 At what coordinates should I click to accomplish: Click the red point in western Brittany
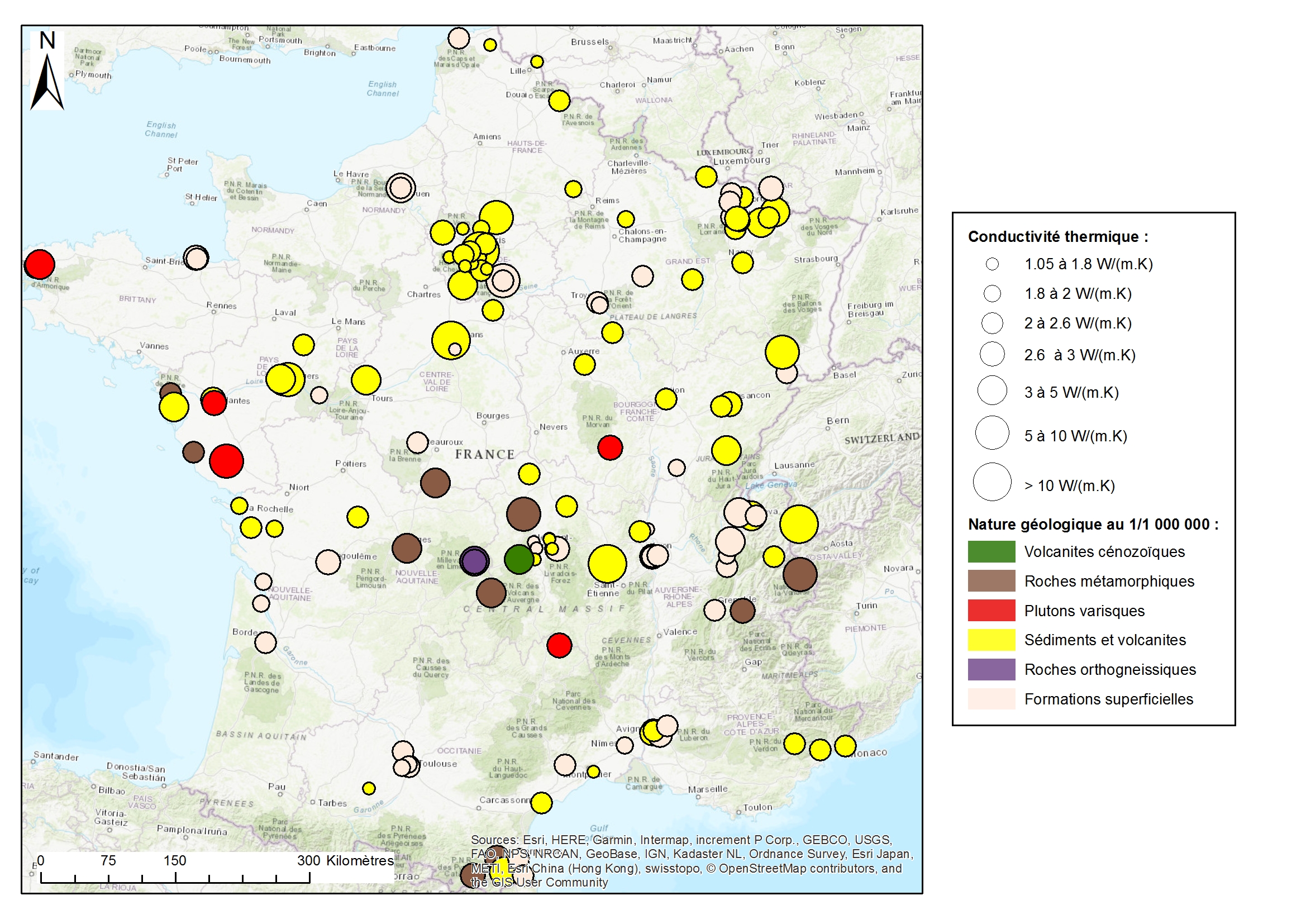click(40, 265)
